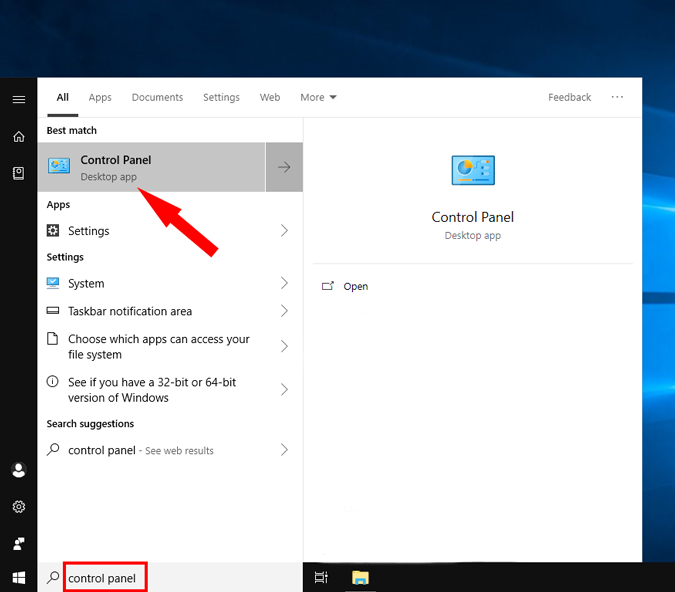Click the Feedback link
This screenshot has width=675, height=592.
569,97
